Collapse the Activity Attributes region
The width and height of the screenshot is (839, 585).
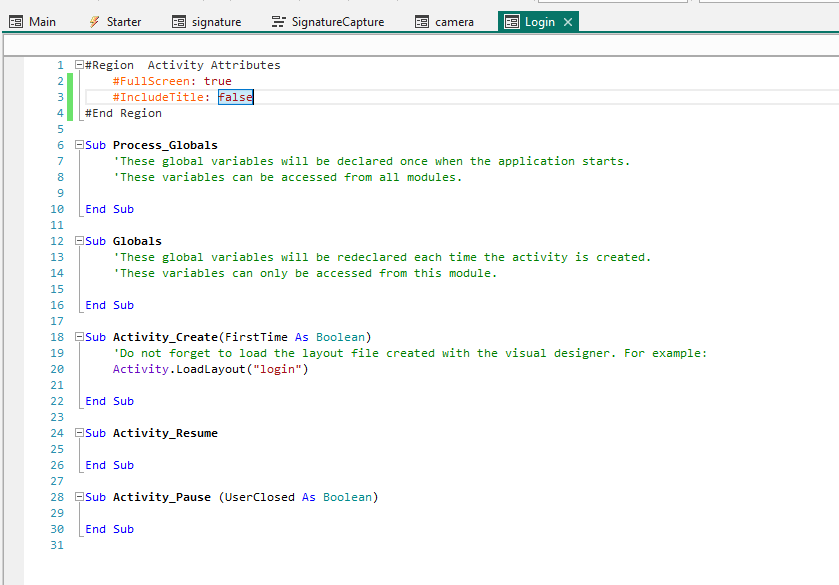click(79, 65)
